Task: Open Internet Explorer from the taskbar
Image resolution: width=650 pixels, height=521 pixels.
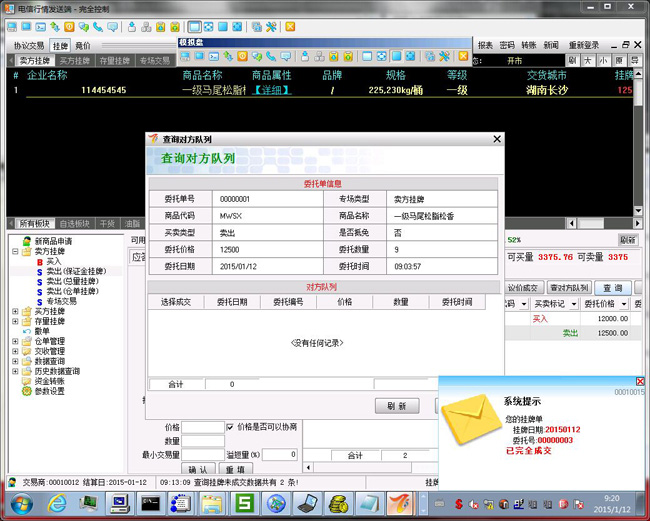Action: [x=58, y=504]
